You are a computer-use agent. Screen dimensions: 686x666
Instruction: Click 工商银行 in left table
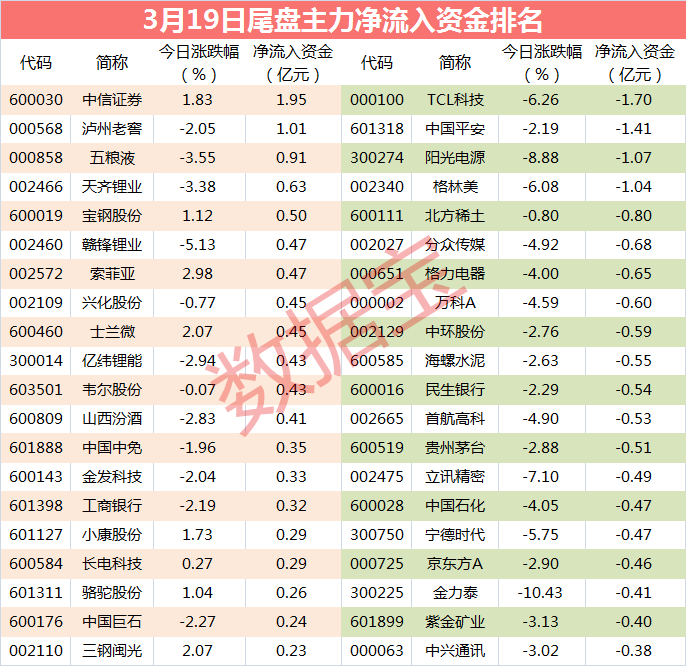112,506
